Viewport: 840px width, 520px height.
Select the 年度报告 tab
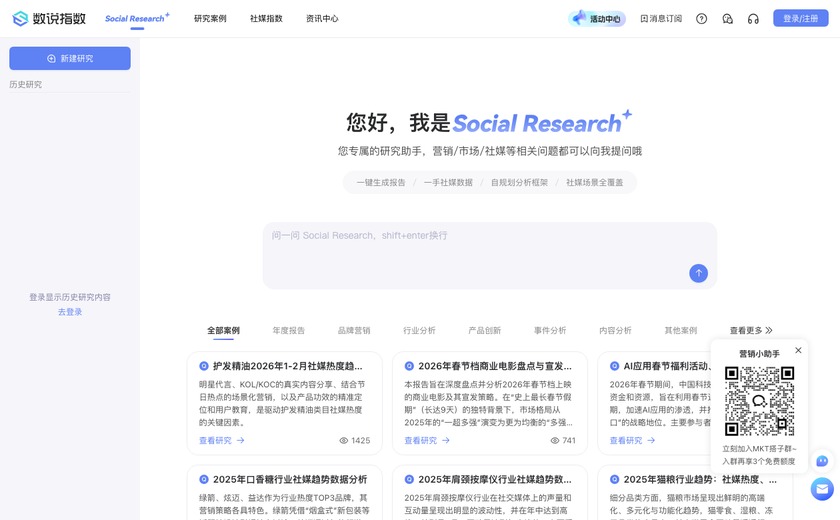click(289, 330)
